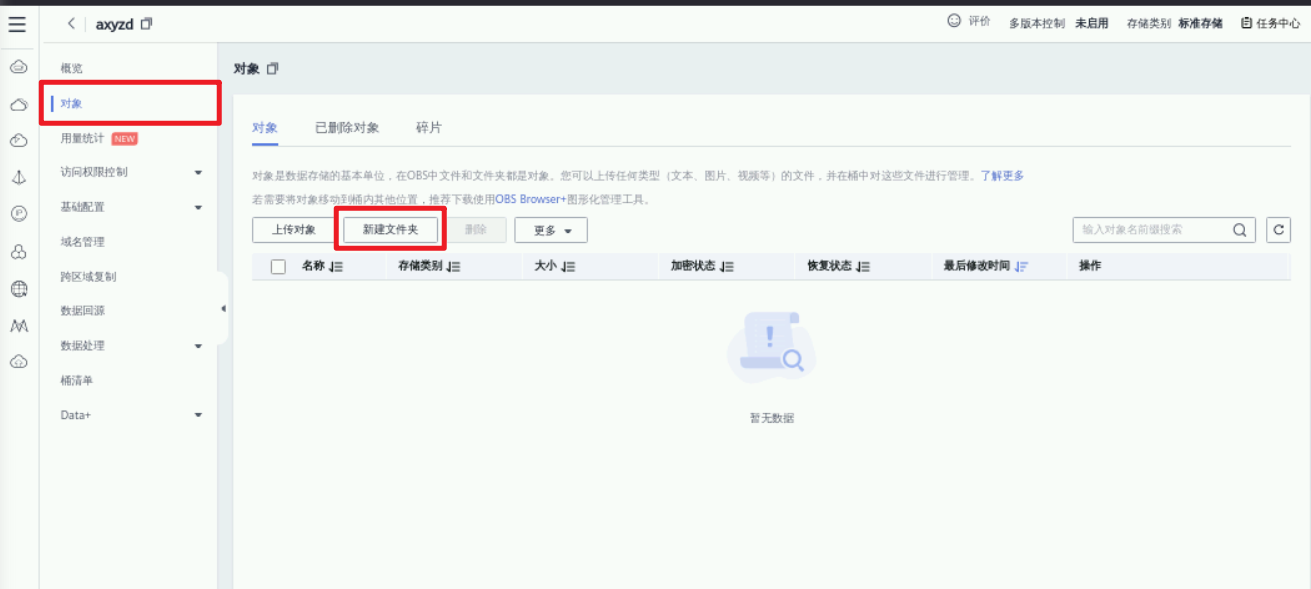Go back using the arrow before axyzd
Viewport: 1311px width, 589px height.
tap(71, 23)
